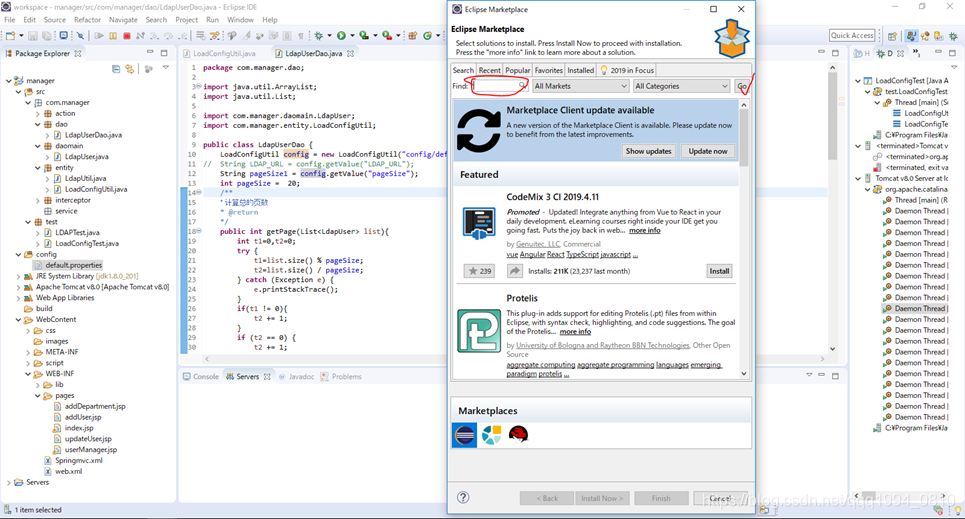This screenshot has height=519, width=965.
Task: Collapse the dao package node
Action: (x=38, y=124)
